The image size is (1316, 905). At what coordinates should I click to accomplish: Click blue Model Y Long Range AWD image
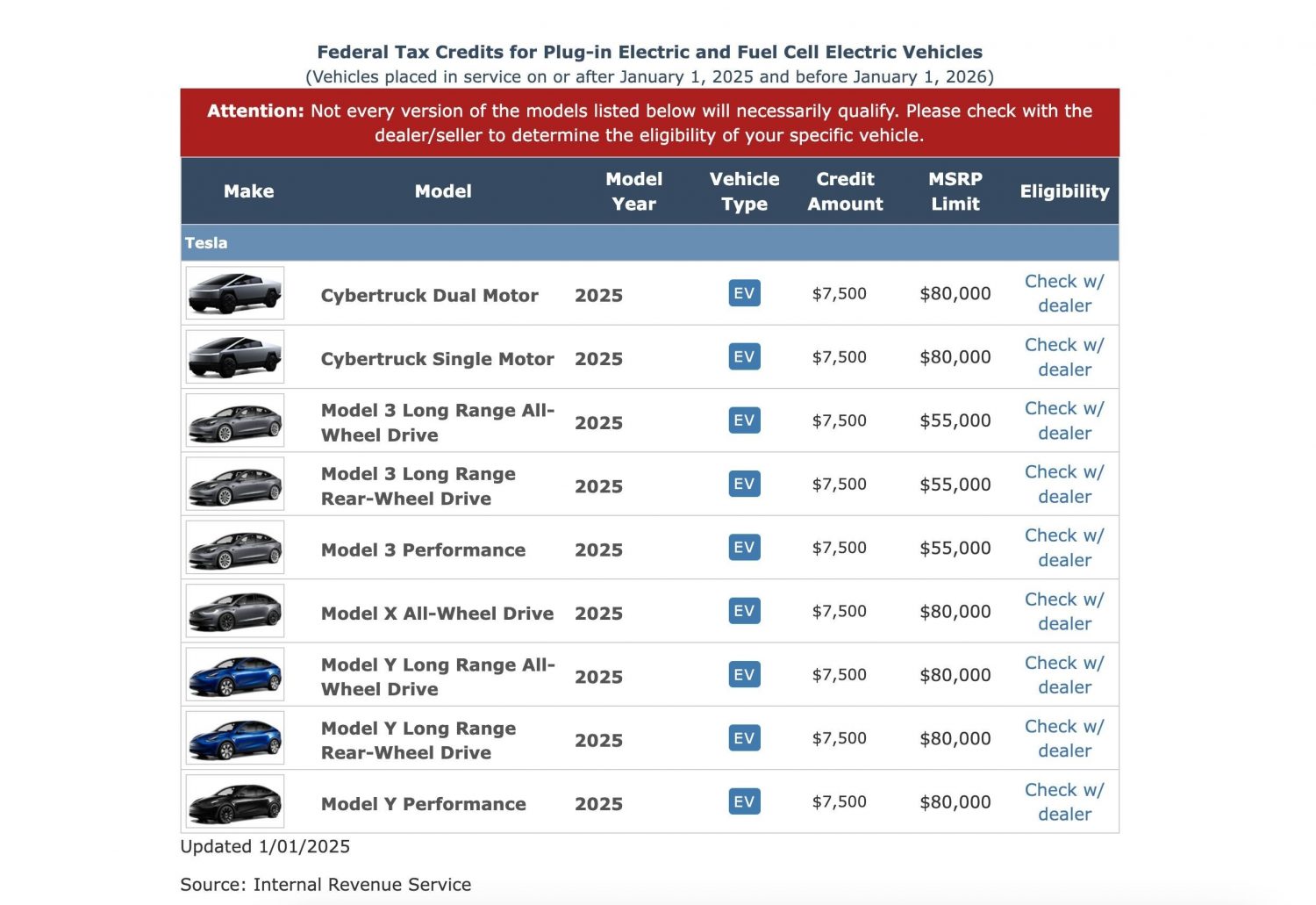(235, 675)
